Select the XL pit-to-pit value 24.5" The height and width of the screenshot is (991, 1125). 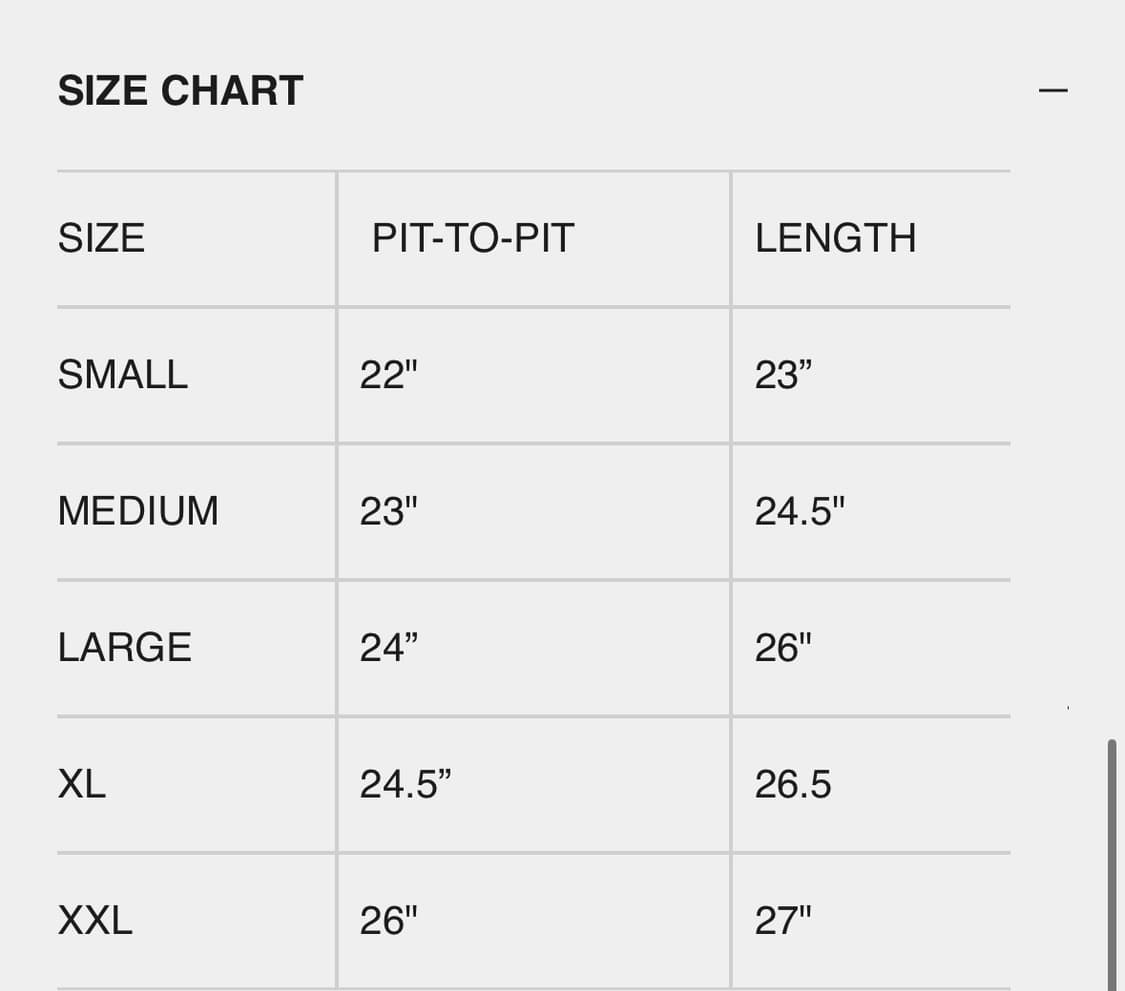point(405,784)
